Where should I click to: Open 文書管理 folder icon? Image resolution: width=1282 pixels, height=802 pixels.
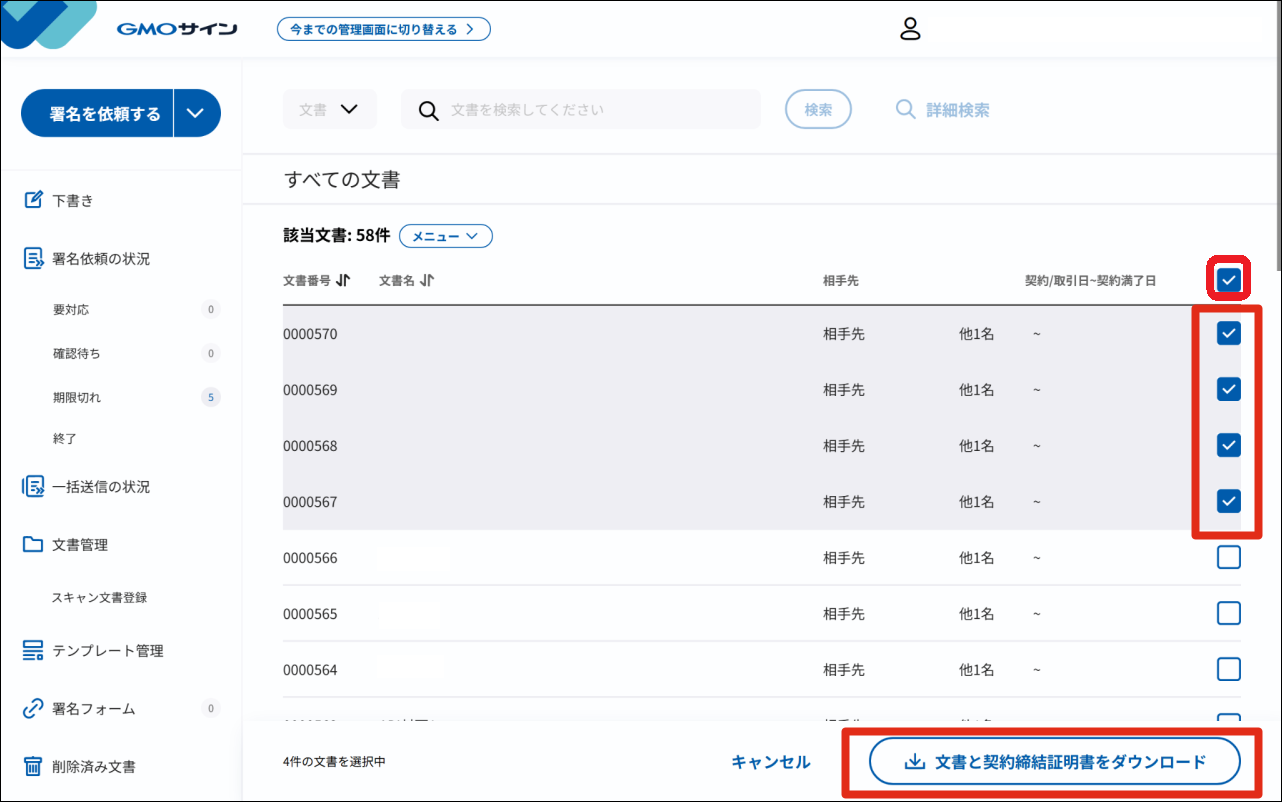34,545
